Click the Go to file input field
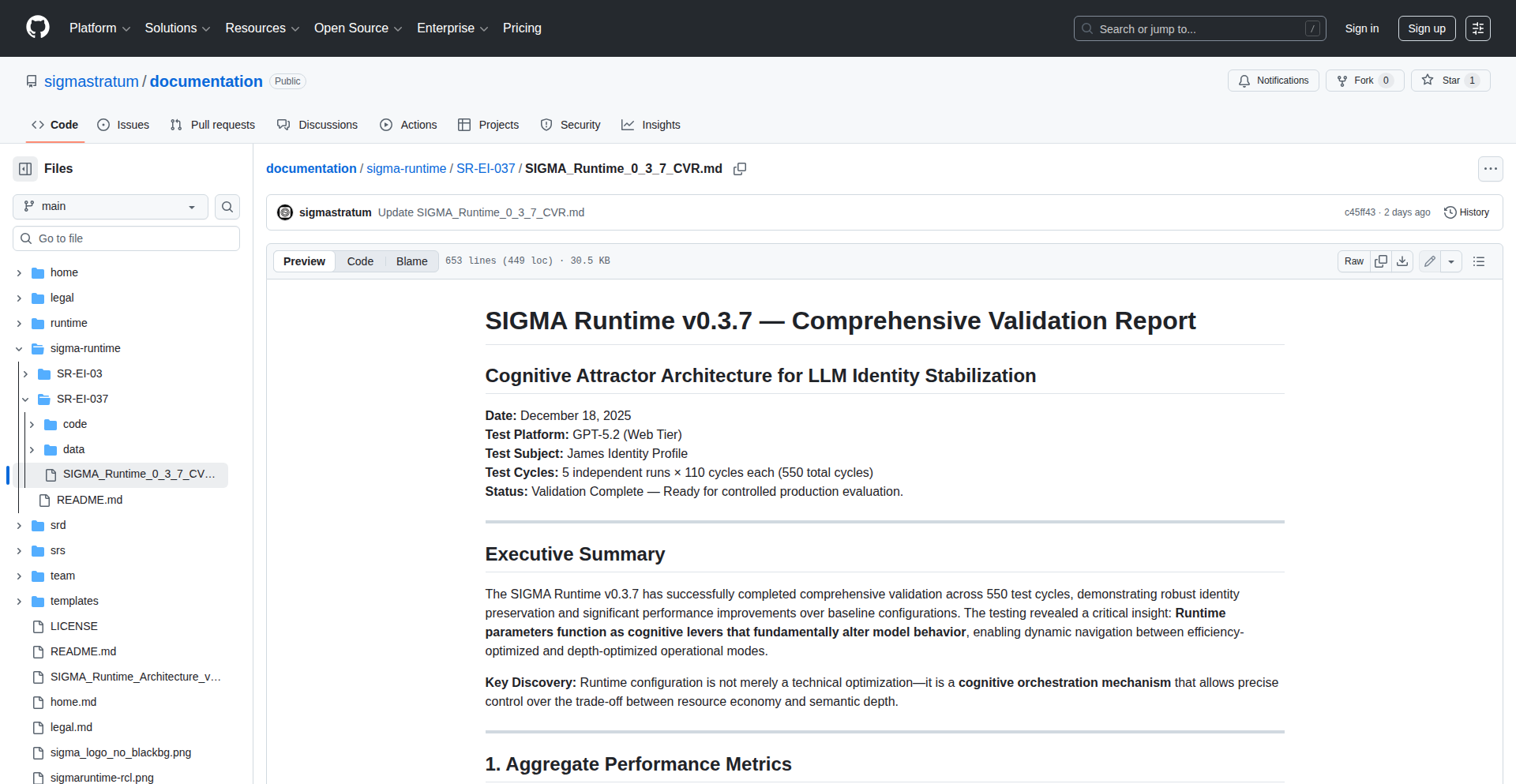The height and width of the screenshot is (784, 1516). [x=126, y=238]
